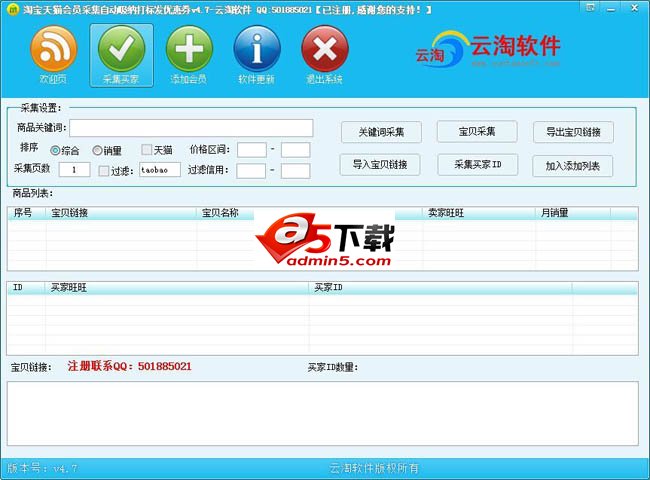Click the 价格区间 minimum price field
650x480 pixels.
[x=252, y=150]
